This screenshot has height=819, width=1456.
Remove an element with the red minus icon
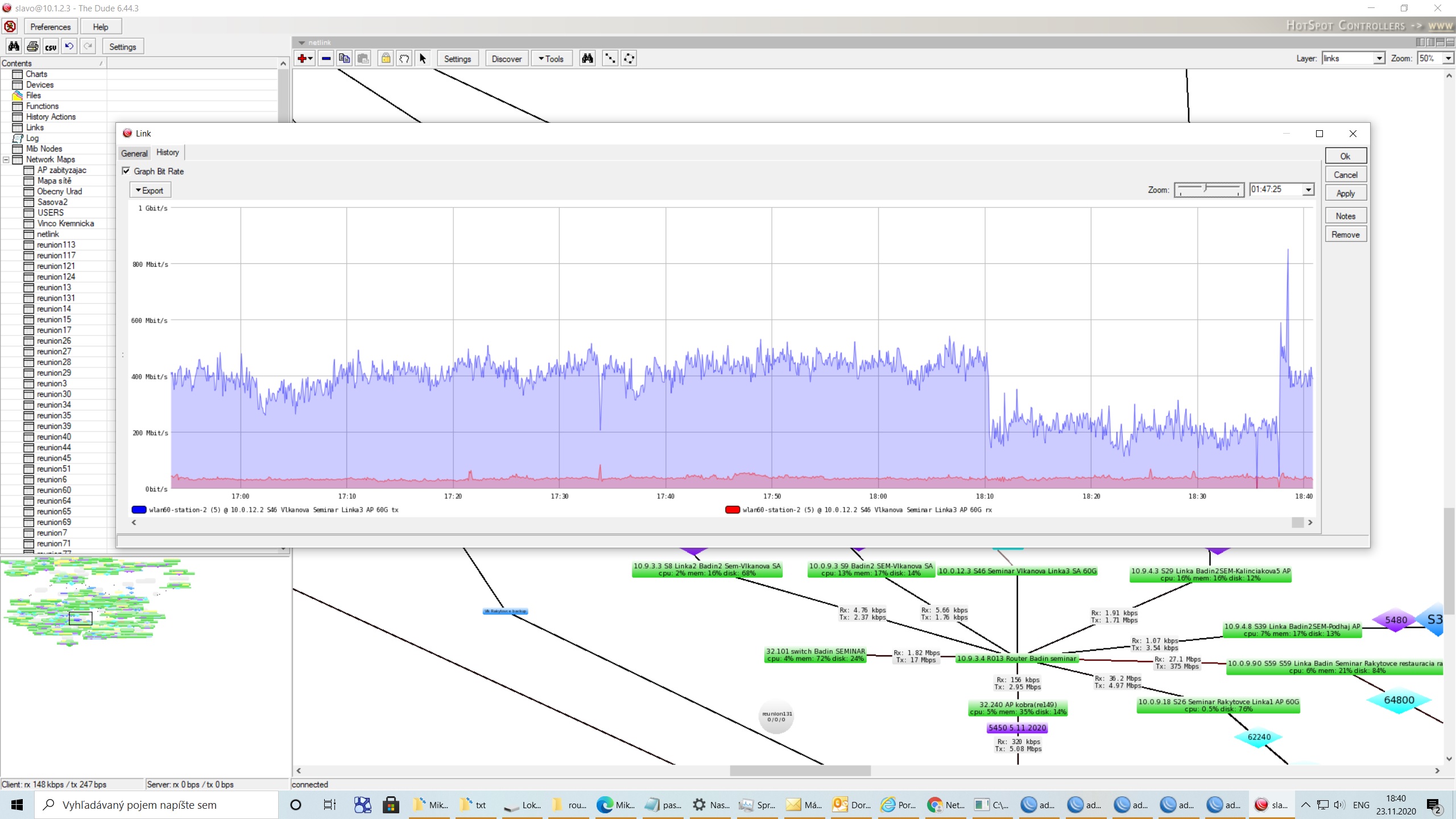click(326, 59)
